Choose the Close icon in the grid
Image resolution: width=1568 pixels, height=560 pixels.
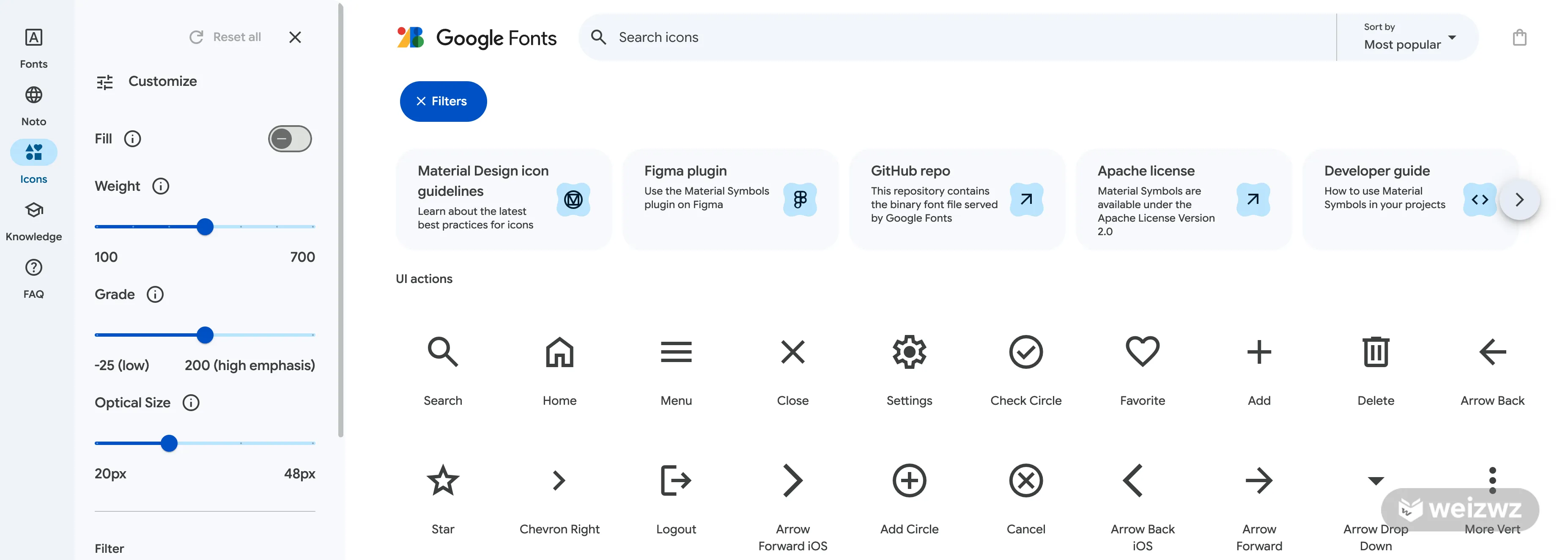tap(792, 352)
